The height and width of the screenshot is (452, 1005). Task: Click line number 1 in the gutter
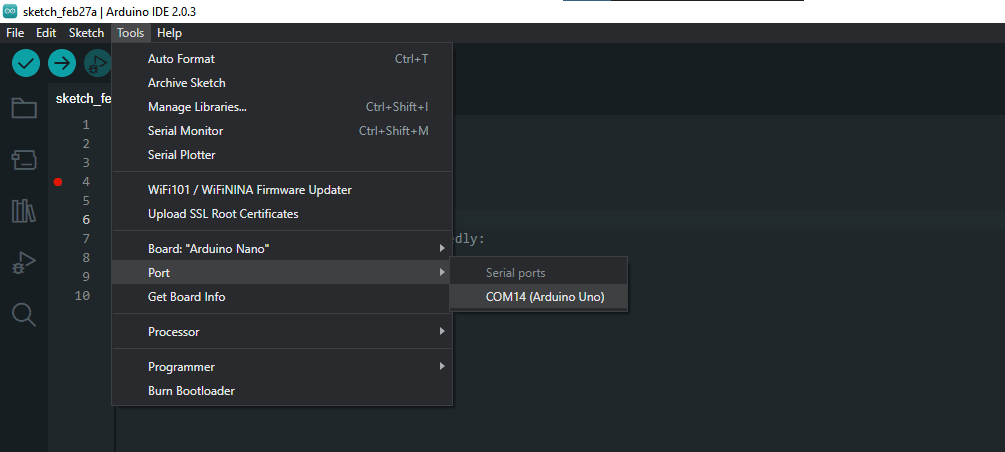click(86, 125)
